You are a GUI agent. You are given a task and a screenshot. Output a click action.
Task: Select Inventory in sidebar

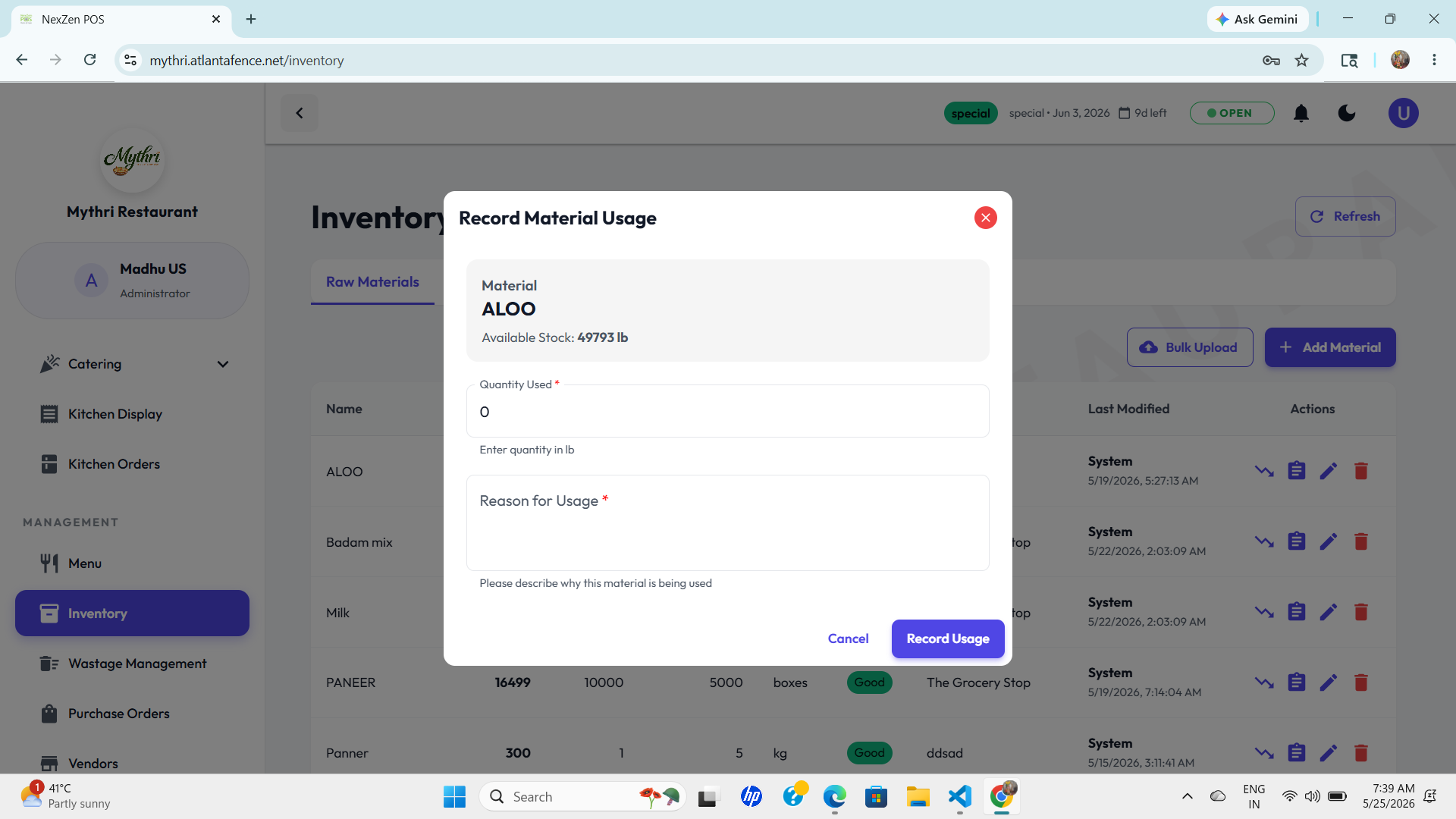tap(133, 613)
